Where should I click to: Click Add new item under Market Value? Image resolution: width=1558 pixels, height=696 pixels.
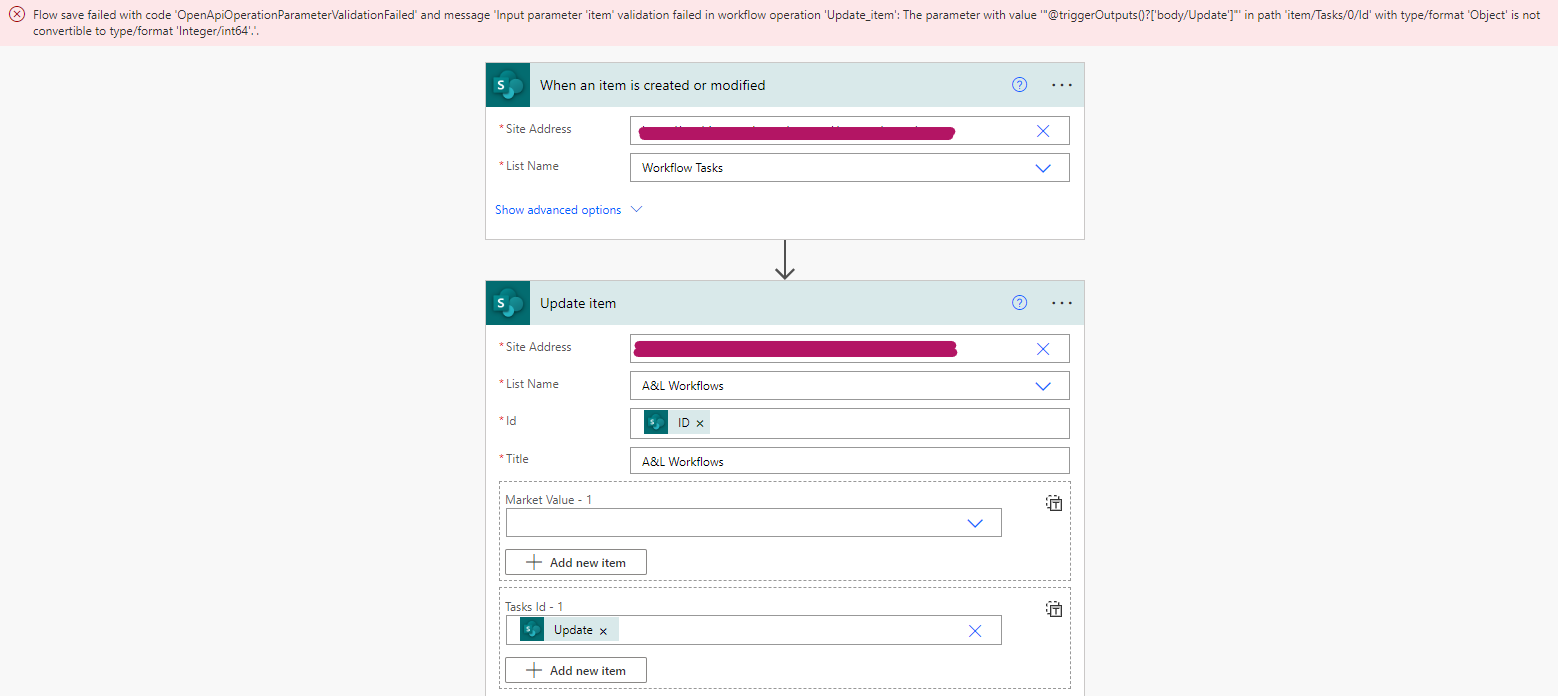[575, 561]
